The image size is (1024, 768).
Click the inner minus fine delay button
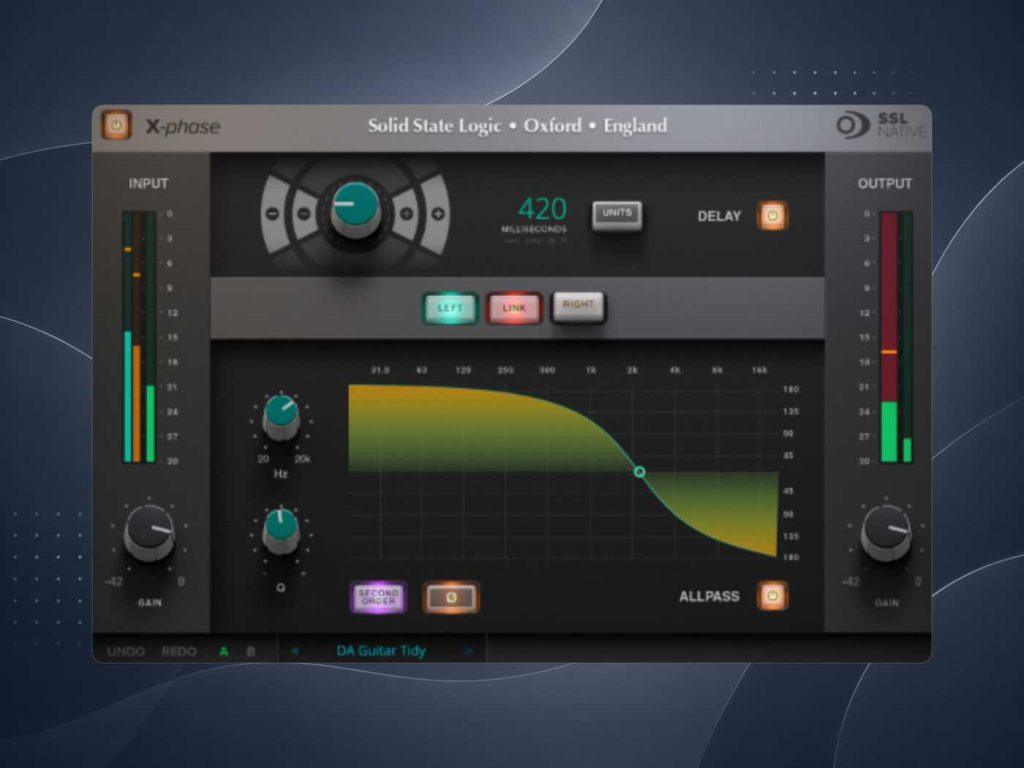(303, 214)
